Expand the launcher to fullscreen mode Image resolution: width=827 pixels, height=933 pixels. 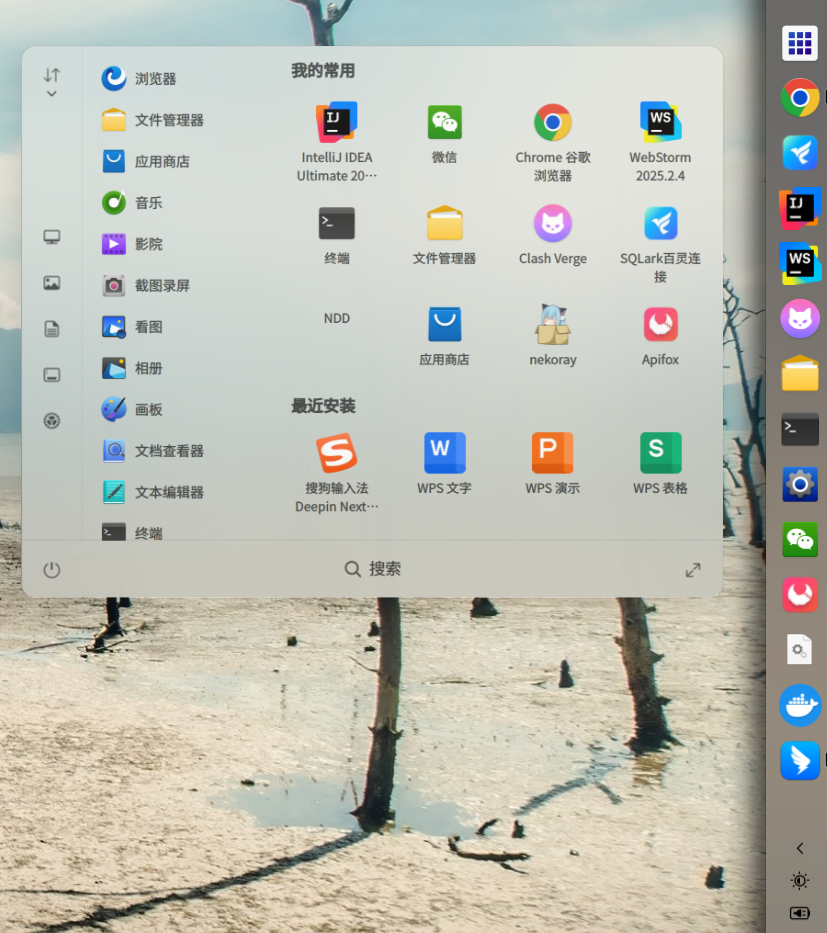(693, 570)
